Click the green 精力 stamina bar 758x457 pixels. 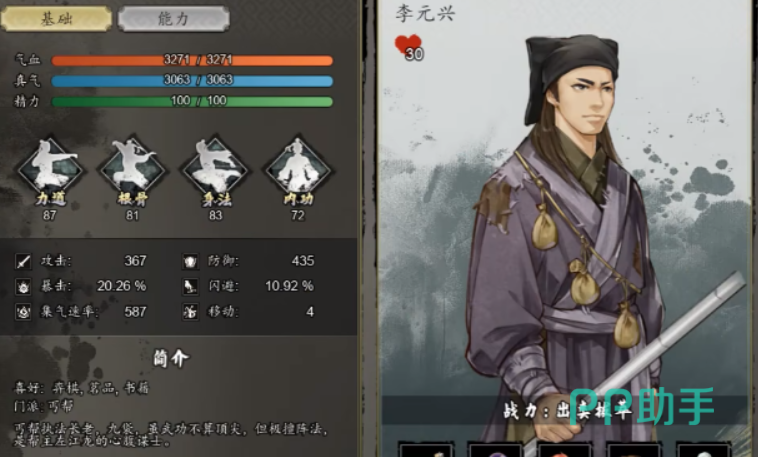(192, 102)
